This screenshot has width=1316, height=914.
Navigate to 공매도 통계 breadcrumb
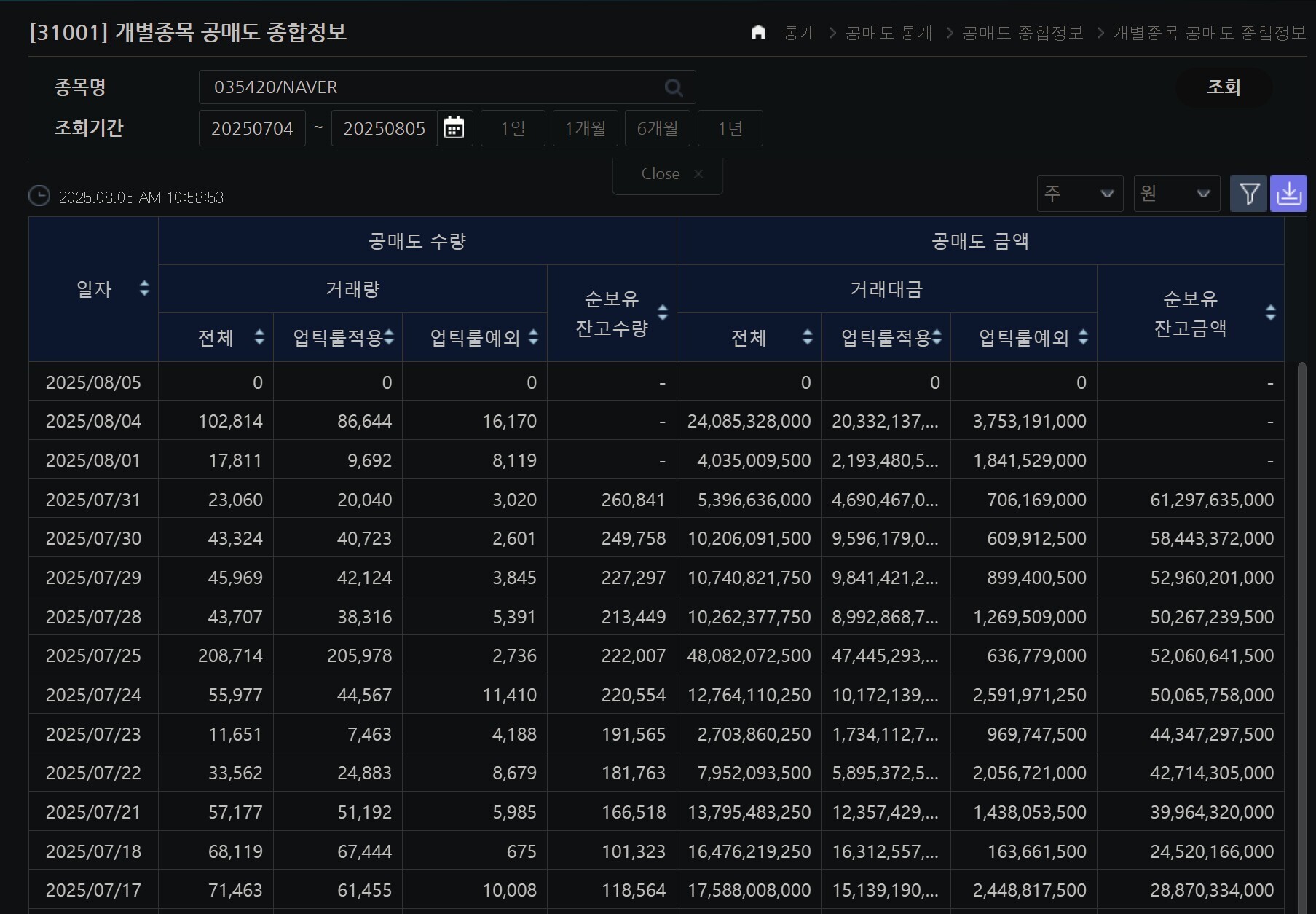[x=888, y=33]
